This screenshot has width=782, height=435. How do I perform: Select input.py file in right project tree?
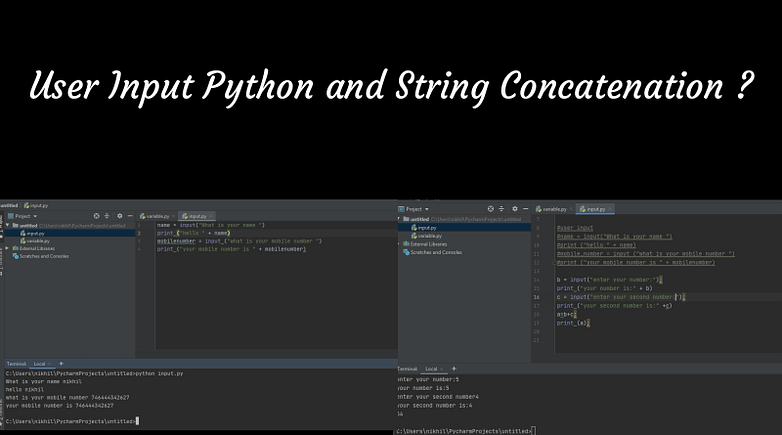pyautogui.click(x=424, y=227)
